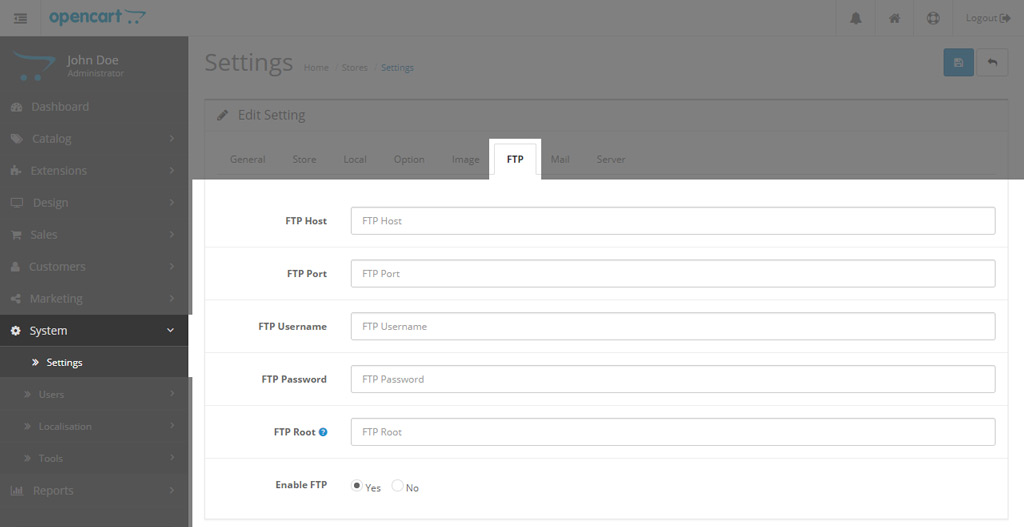Click into the FTP Port field
This screenshot has width=1024, height=527.
[673, 274]
